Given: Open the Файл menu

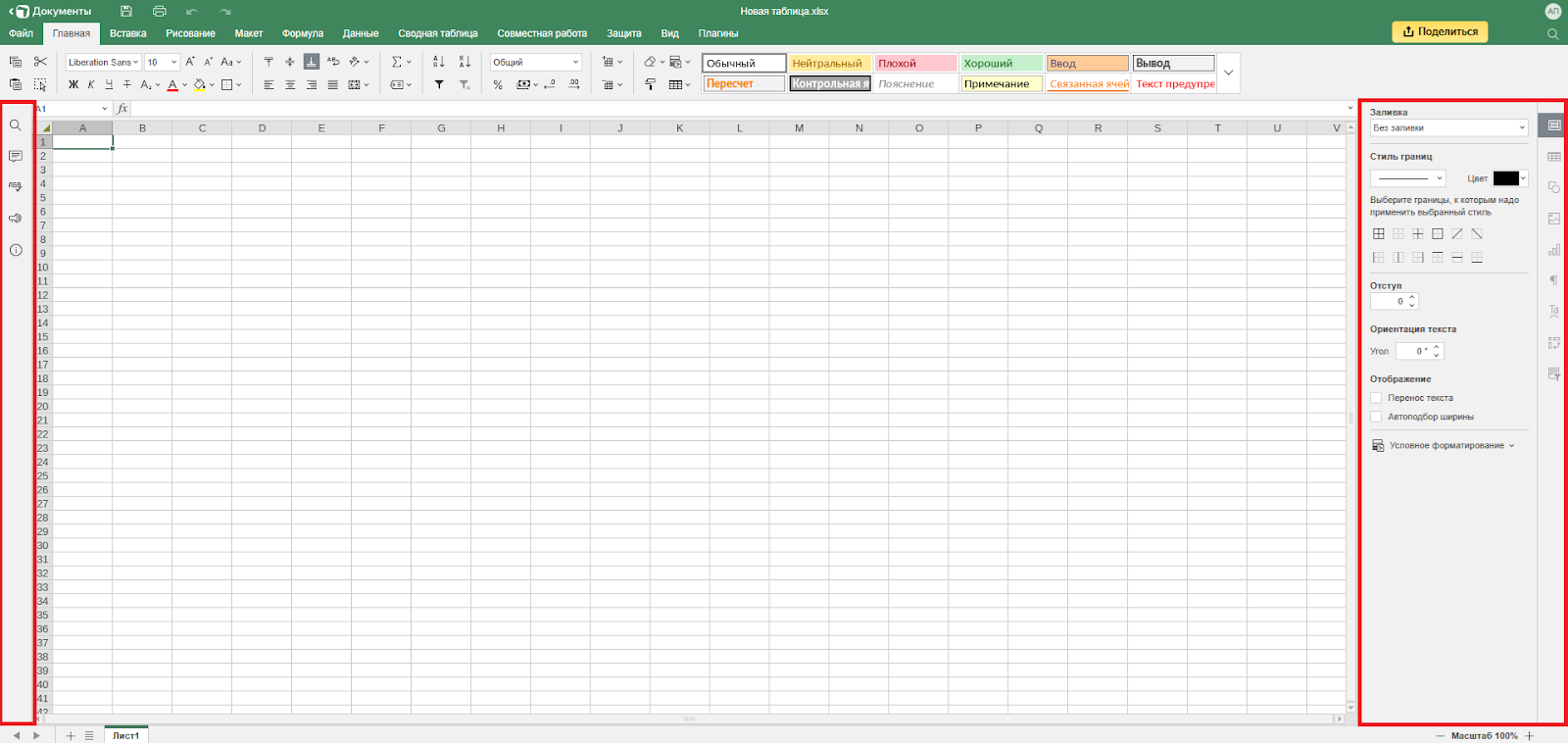Looking at the screenshot, I should (x=21, y=33).
